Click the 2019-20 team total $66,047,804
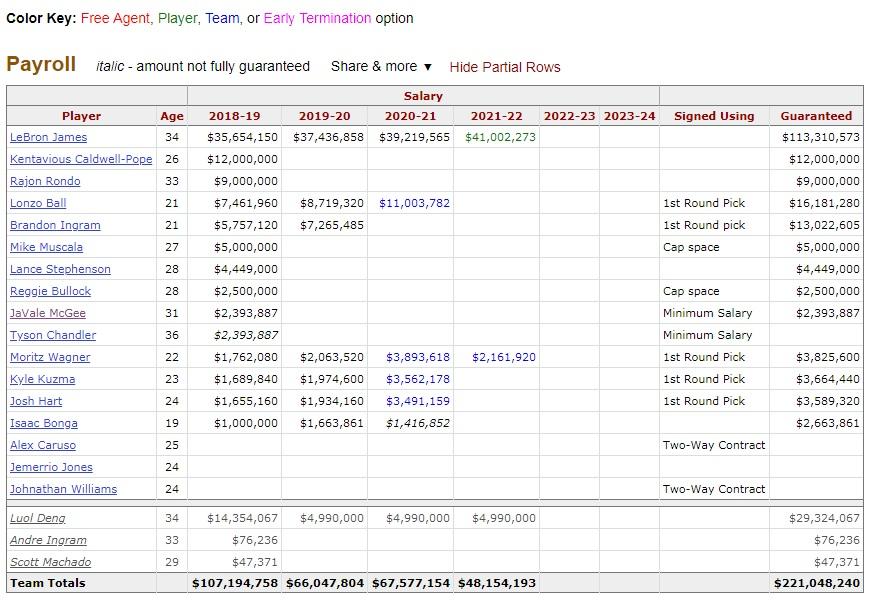This screenshot has width=877, height=608. coord(325,583)
